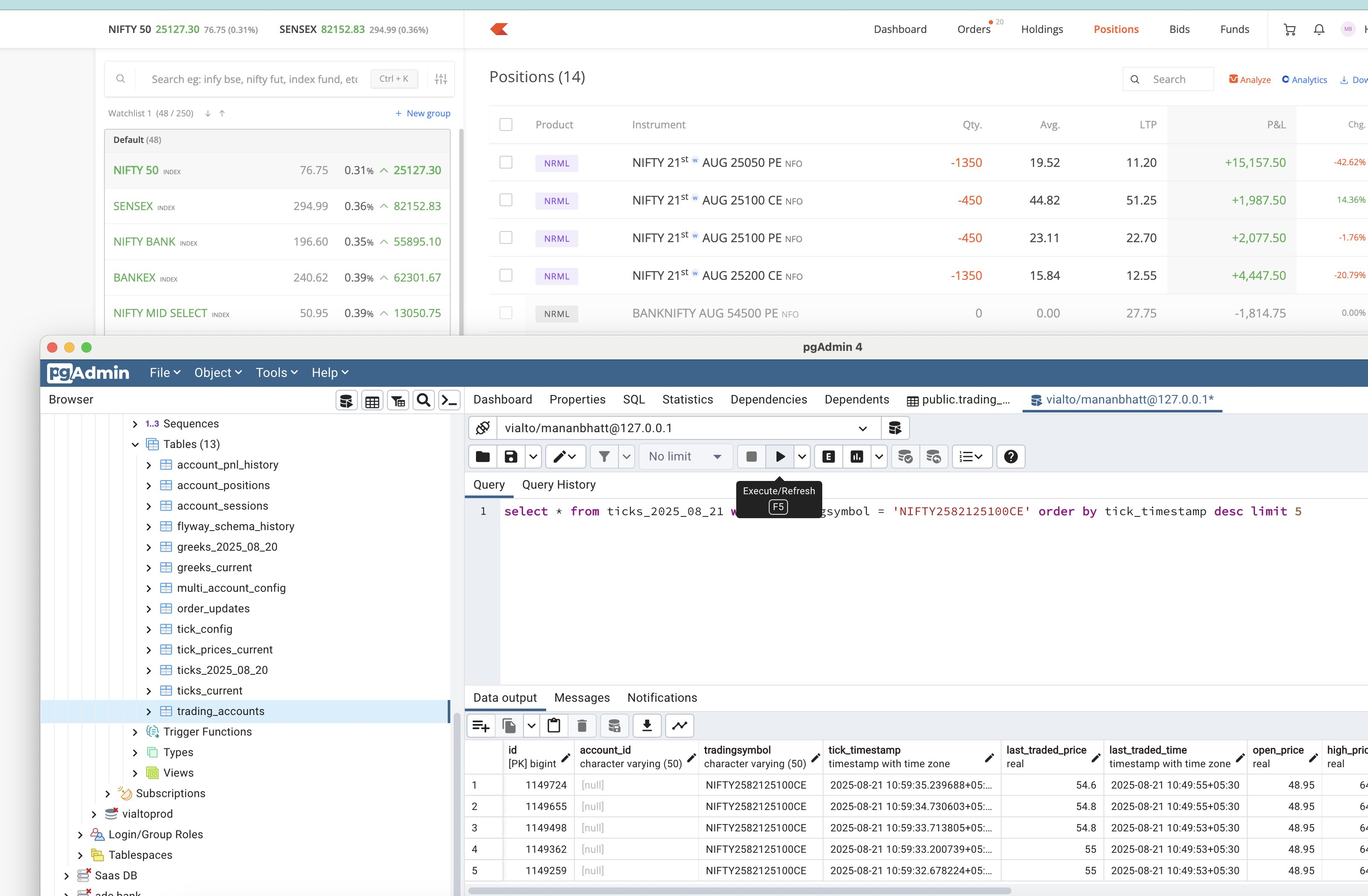Click View Data table icon in Browser panel

372,401
